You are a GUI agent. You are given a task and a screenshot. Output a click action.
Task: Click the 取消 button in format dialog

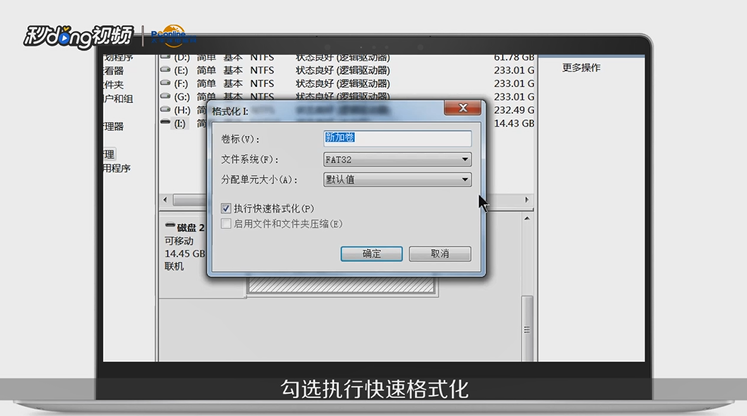tap(440, 254)
